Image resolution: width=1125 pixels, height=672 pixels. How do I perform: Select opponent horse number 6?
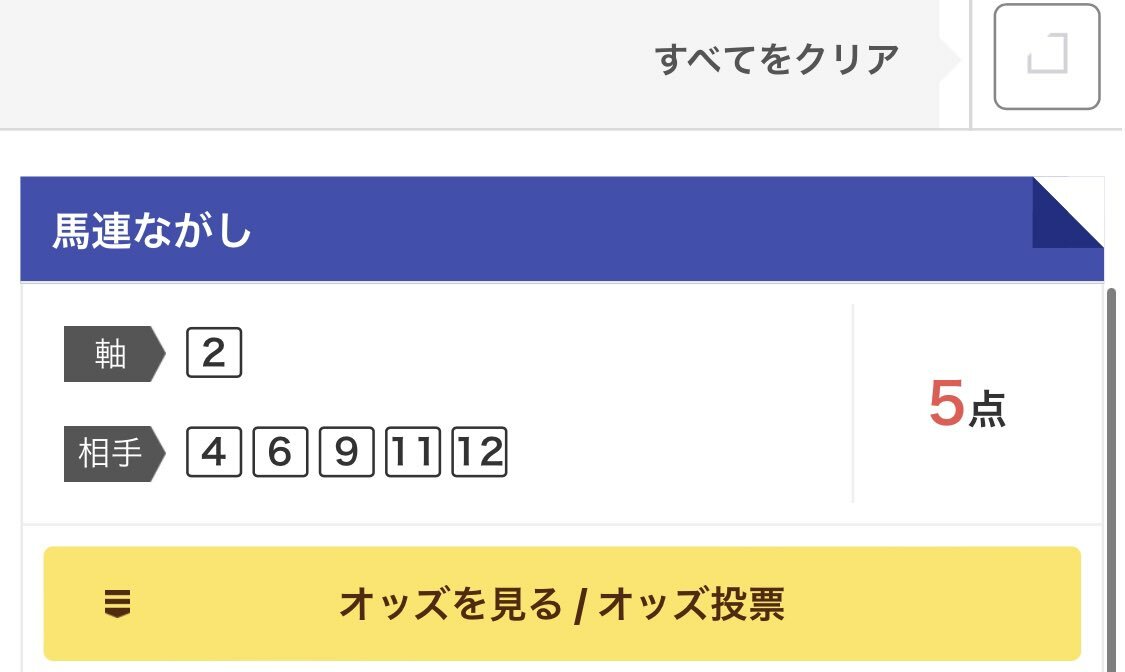(280, 452)
